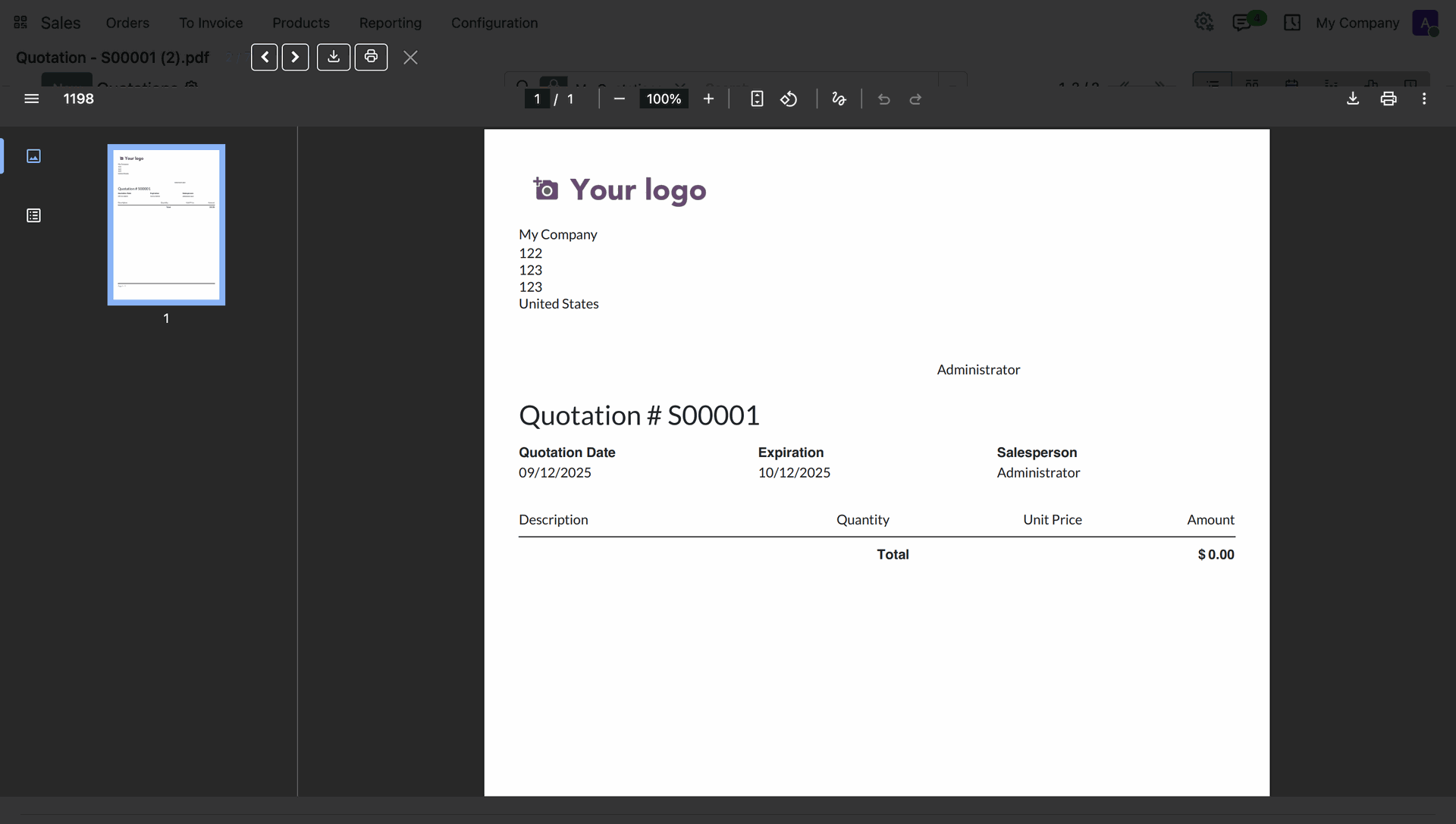Viewport: 1456px width, 824px height.
Task: Click the page number input field
Action: [x=537, y=99]
